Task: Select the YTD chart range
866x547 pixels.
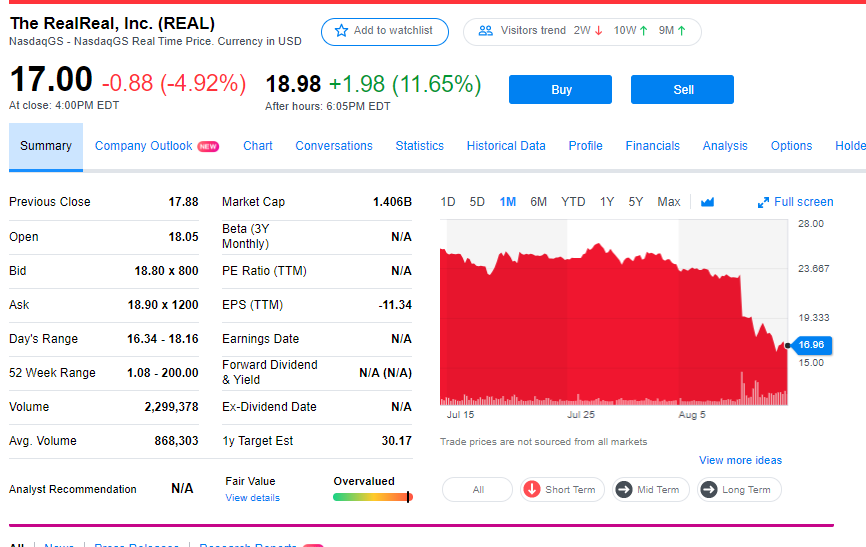Action: (573, 202)
